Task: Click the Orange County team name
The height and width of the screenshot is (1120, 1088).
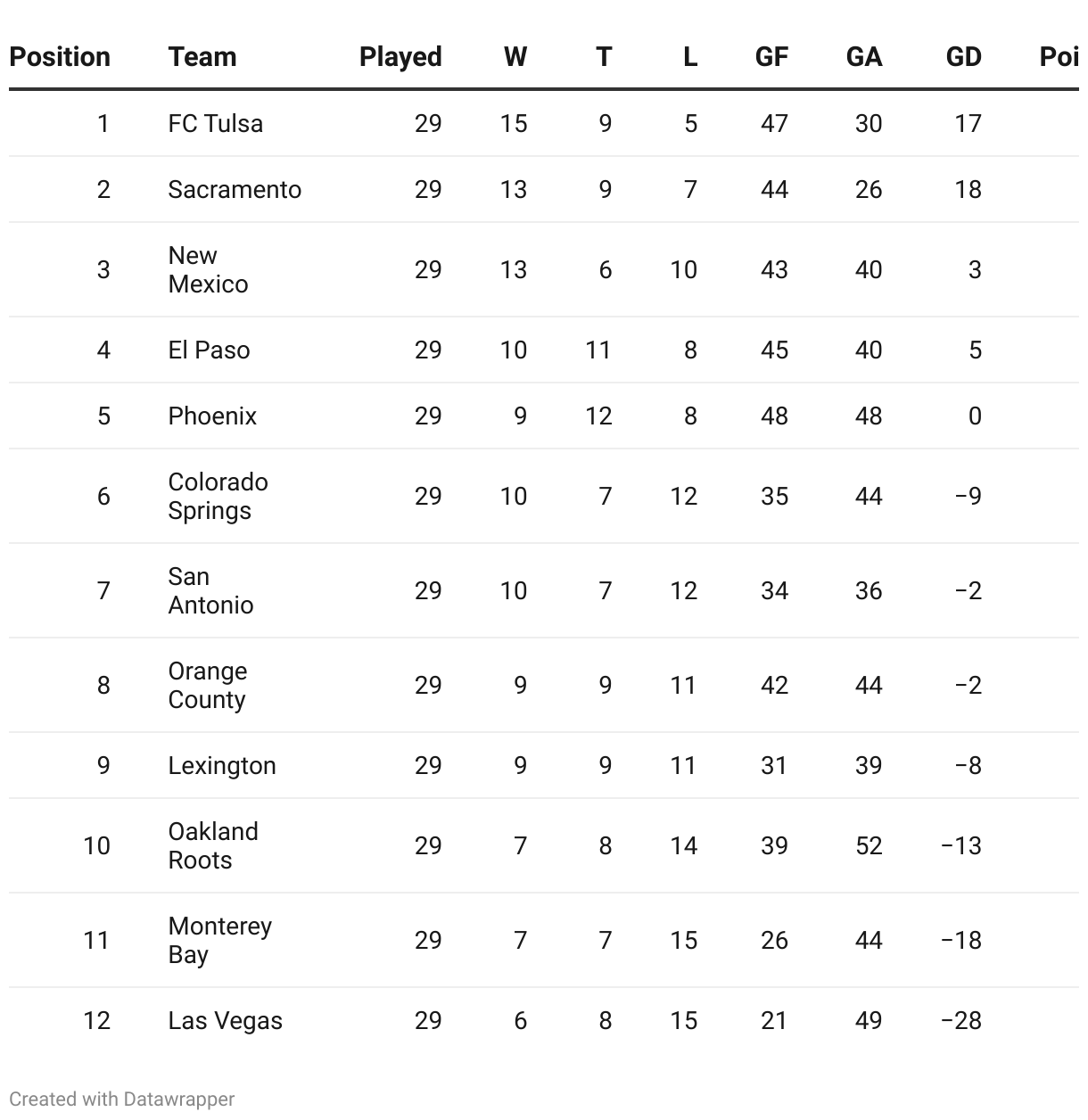Action: [x=208, y=685]
